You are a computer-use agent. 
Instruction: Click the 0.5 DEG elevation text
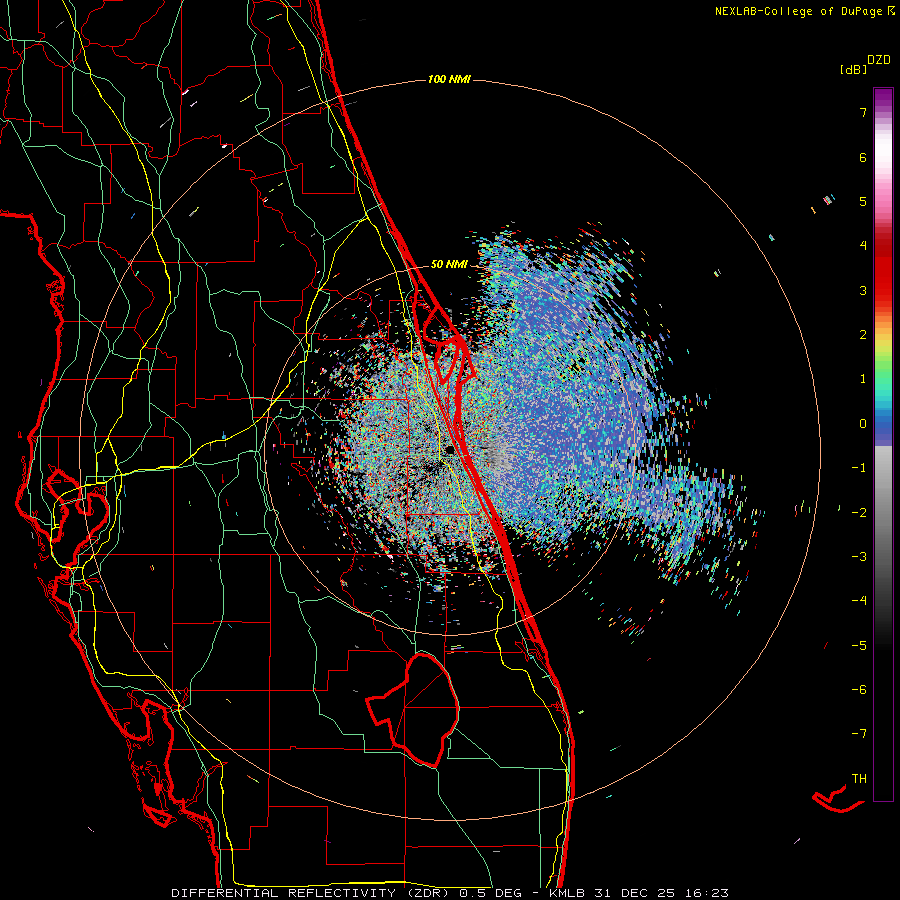tap(491, 893)
